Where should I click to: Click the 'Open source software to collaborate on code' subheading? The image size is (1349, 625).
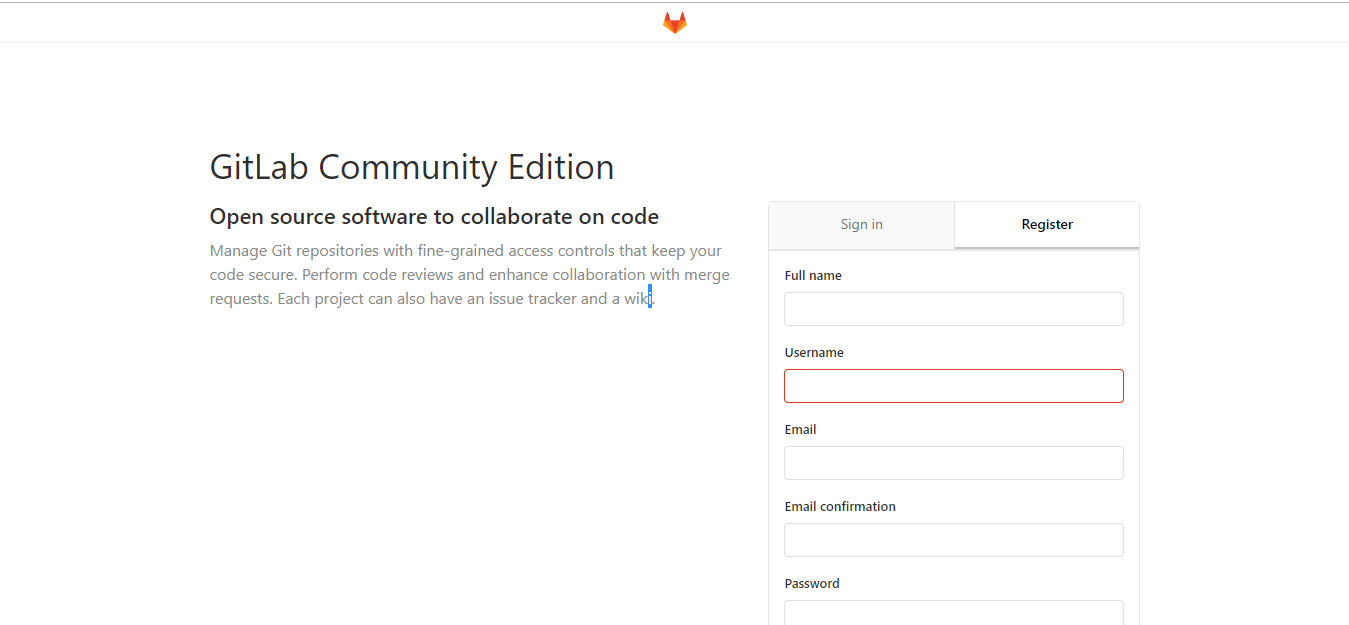point(434,217)
